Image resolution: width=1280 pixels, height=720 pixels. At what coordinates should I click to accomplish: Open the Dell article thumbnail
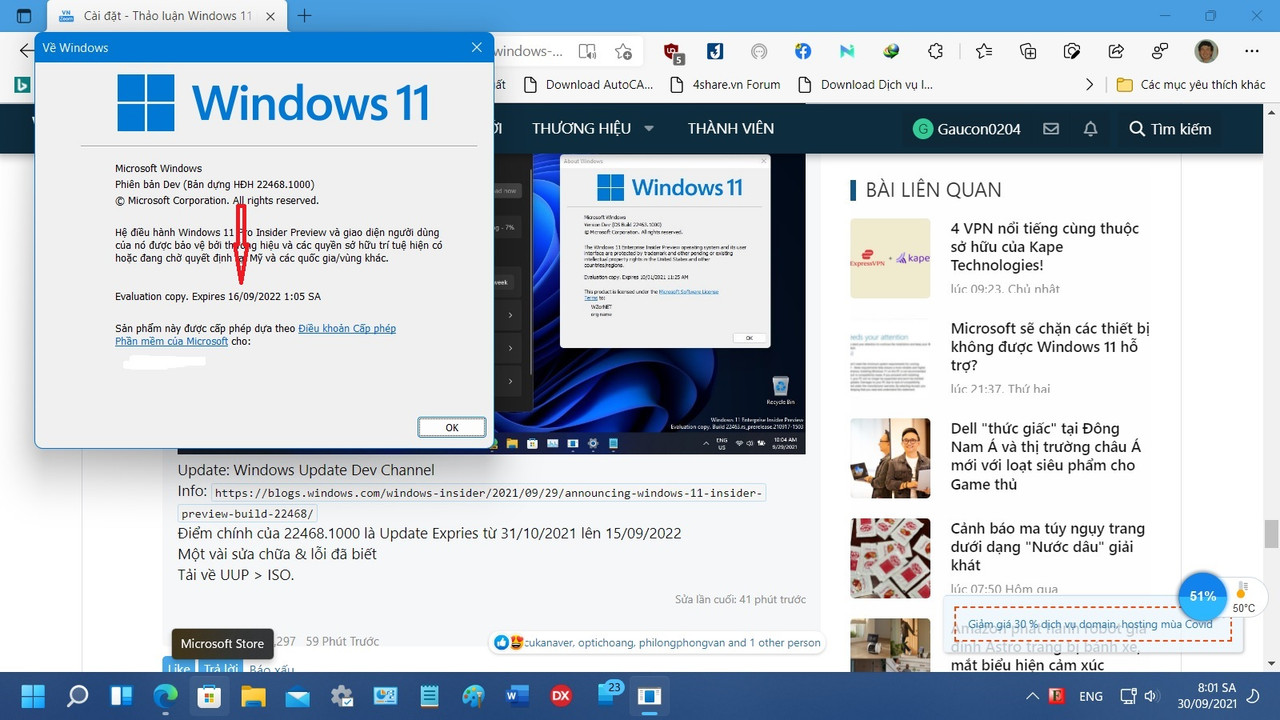click(x=890, y=458)
